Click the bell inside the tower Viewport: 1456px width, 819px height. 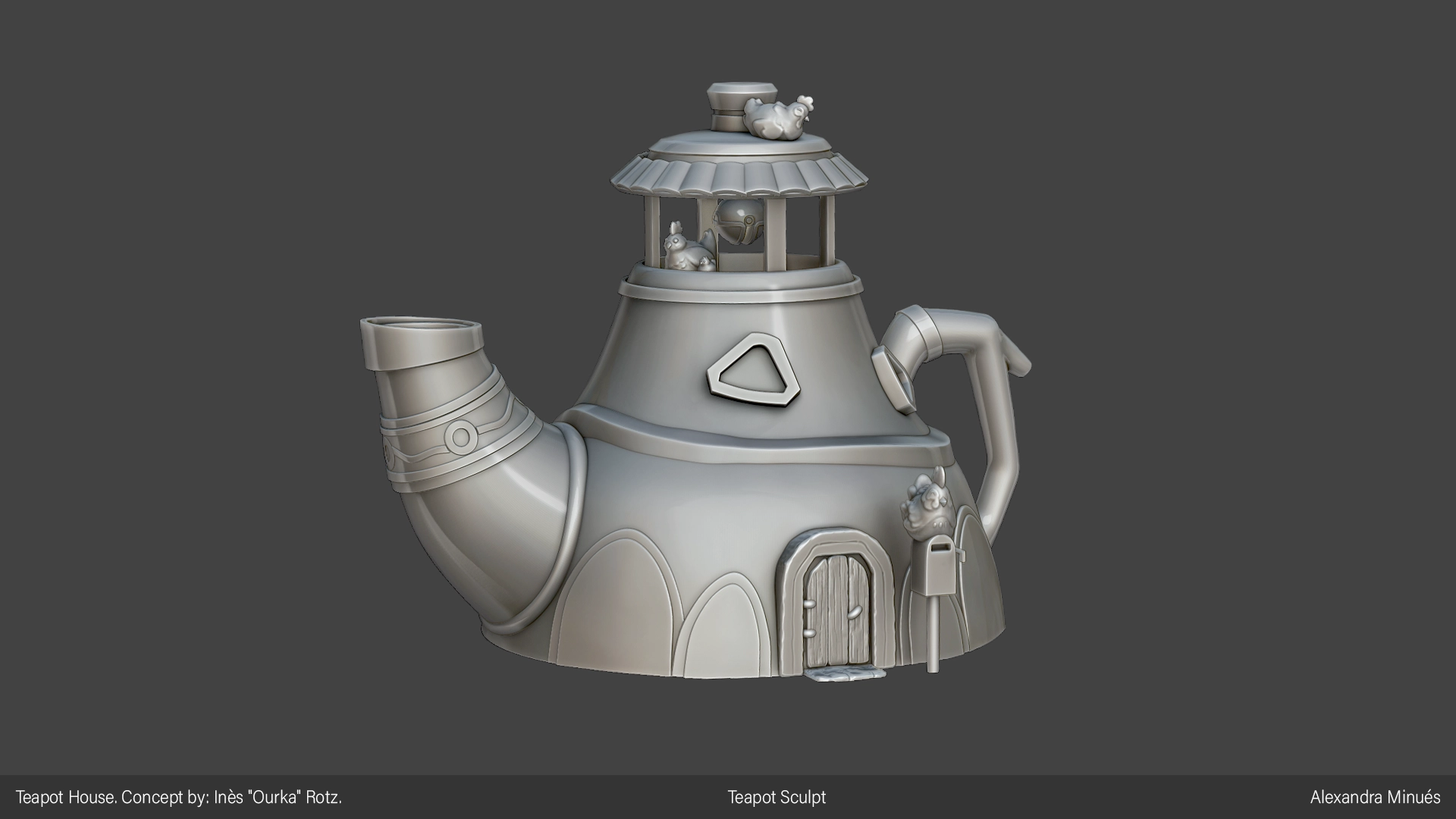tap(736, 221)
